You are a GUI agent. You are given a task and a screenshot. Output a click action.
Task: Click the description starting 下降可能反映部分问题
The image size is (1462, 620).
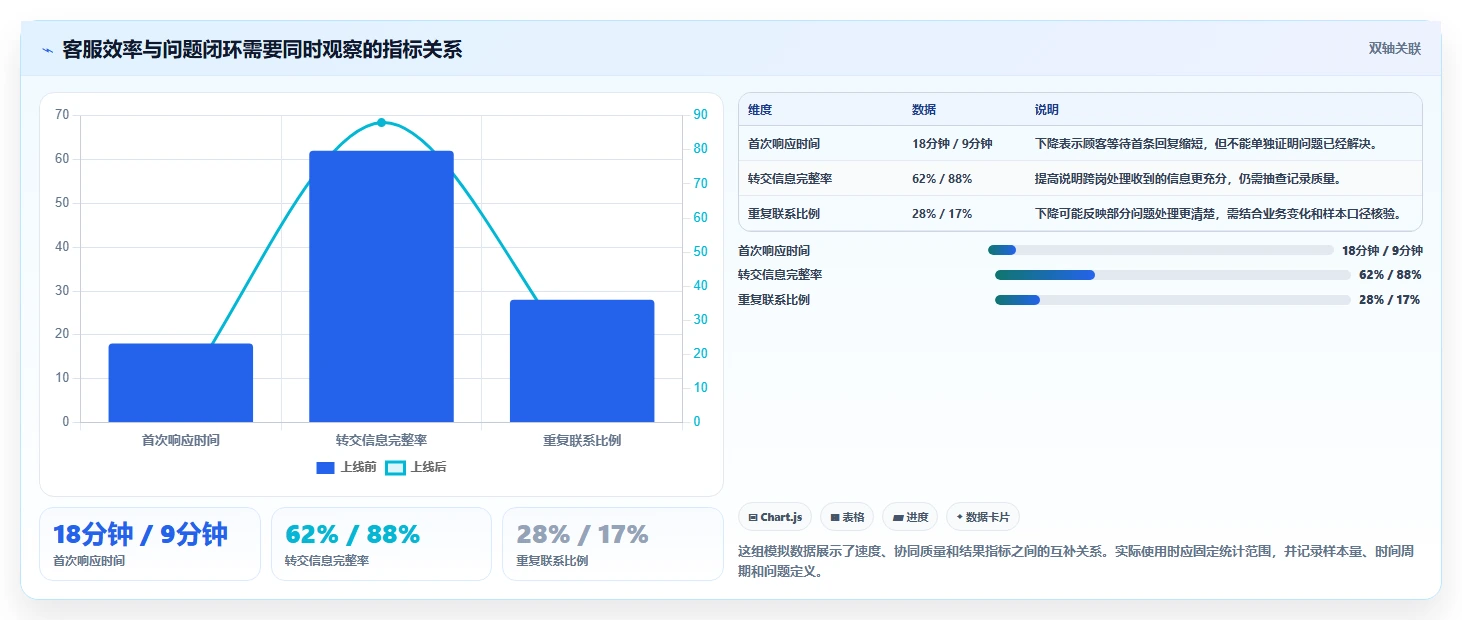(1217, 214)
